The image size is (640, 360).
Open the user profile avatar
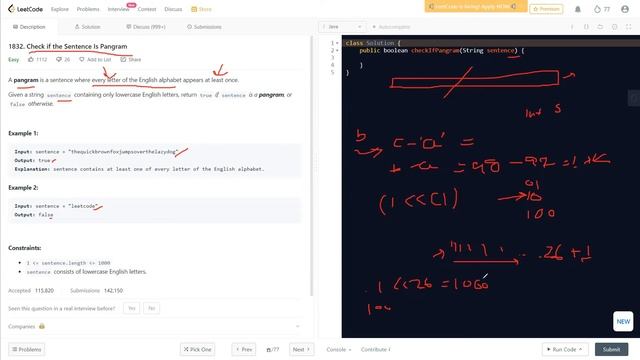(625, 9)
